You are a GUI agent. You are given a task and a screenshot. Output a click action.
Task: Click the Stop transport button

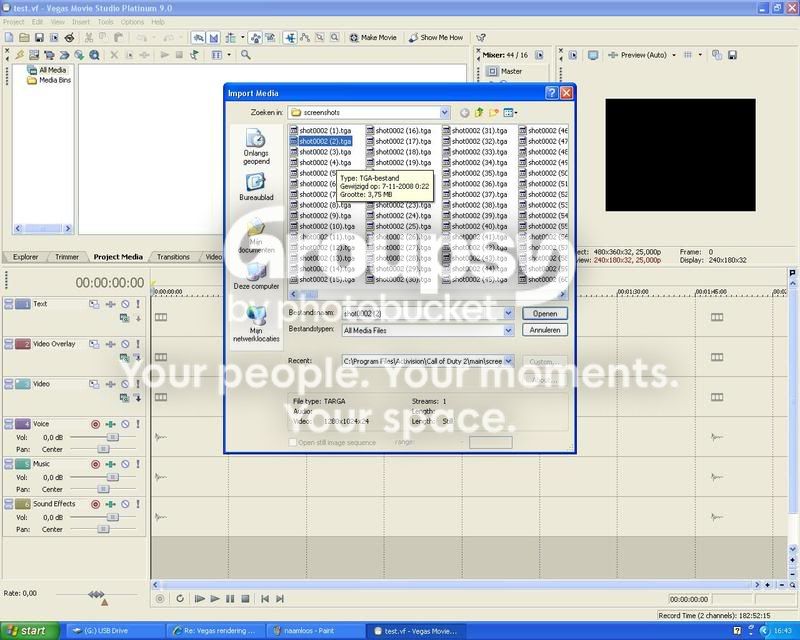point(245,599)
